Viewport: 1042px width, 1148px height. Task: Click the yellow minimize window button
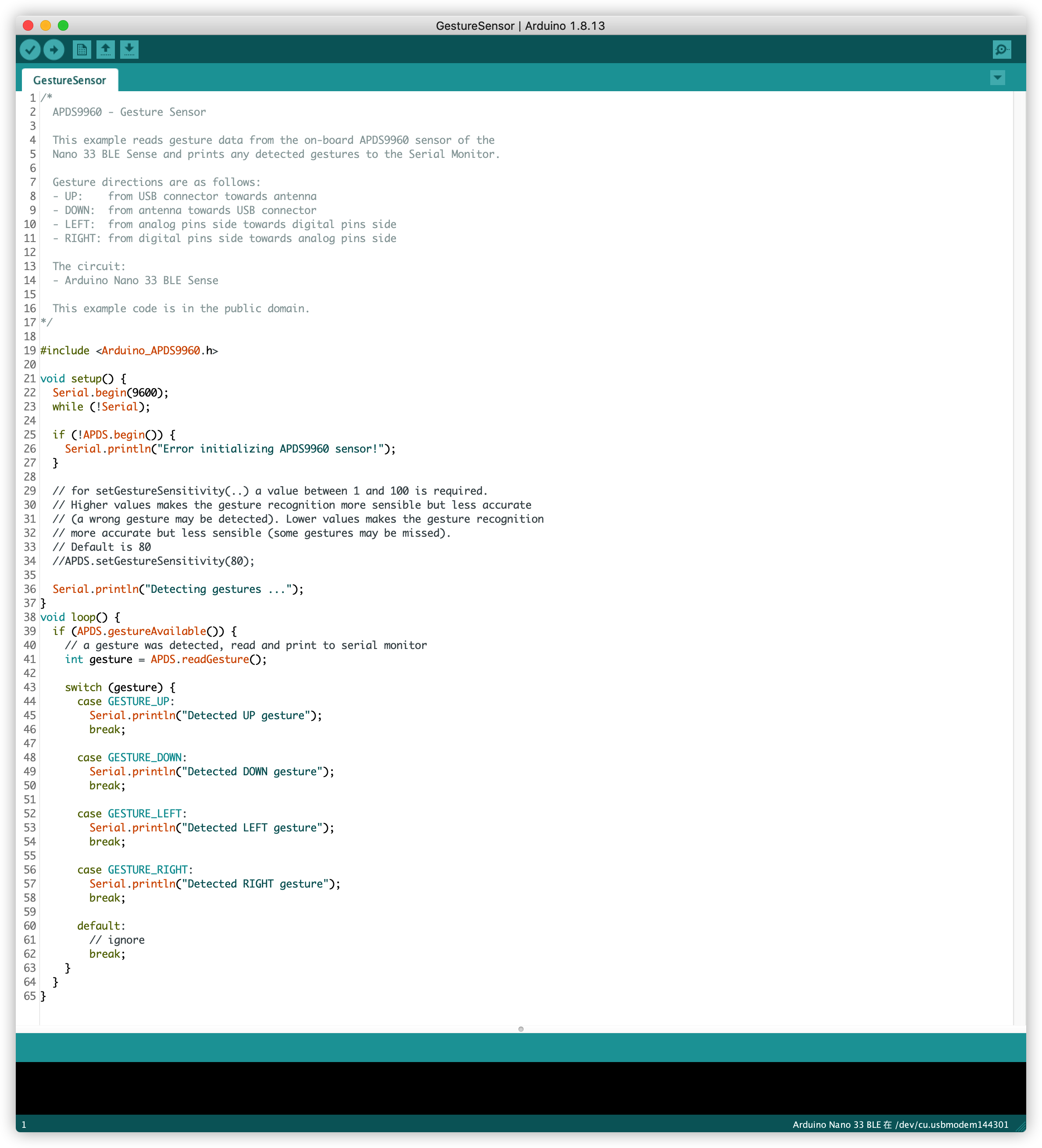46,25
